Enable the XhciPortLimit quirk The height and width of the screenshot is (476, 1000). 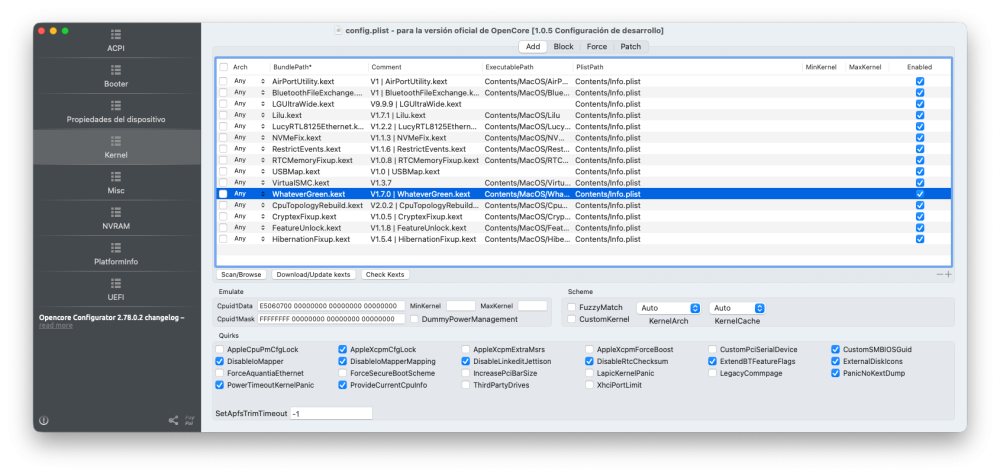(x=589, y=385)
